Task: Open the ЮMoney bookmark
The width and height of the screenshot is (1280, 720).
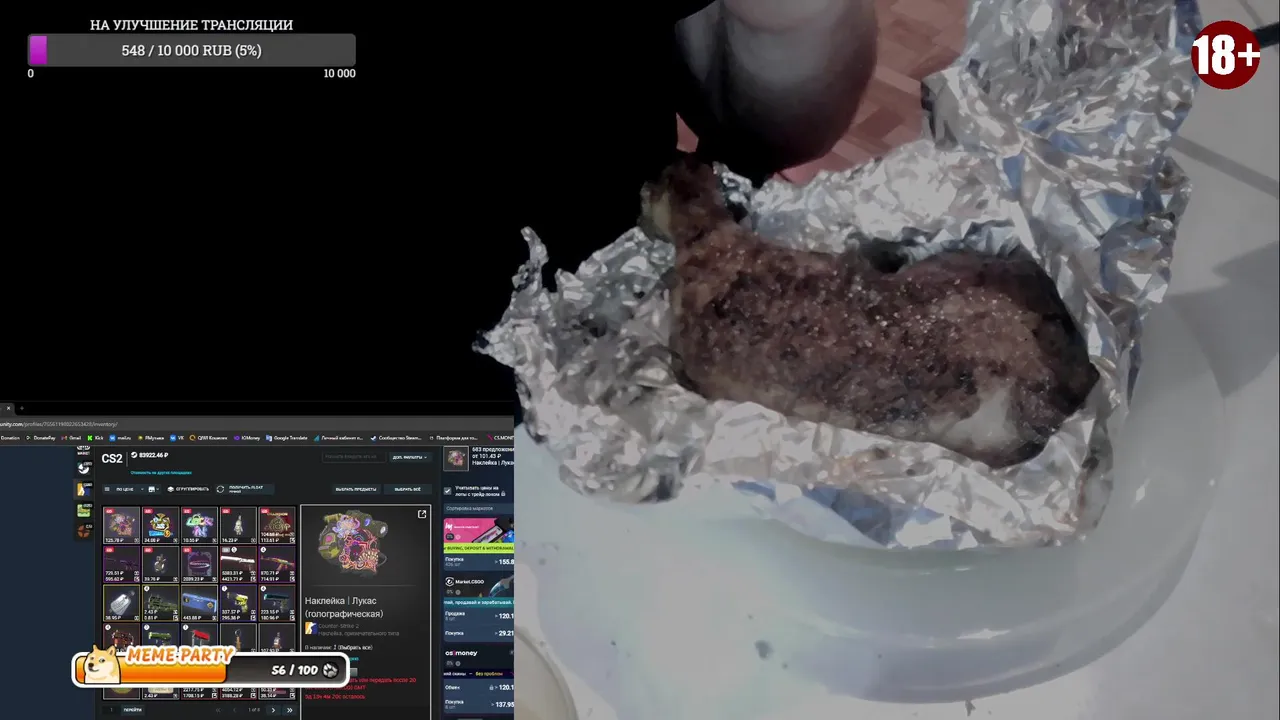Action: point(247,437)
